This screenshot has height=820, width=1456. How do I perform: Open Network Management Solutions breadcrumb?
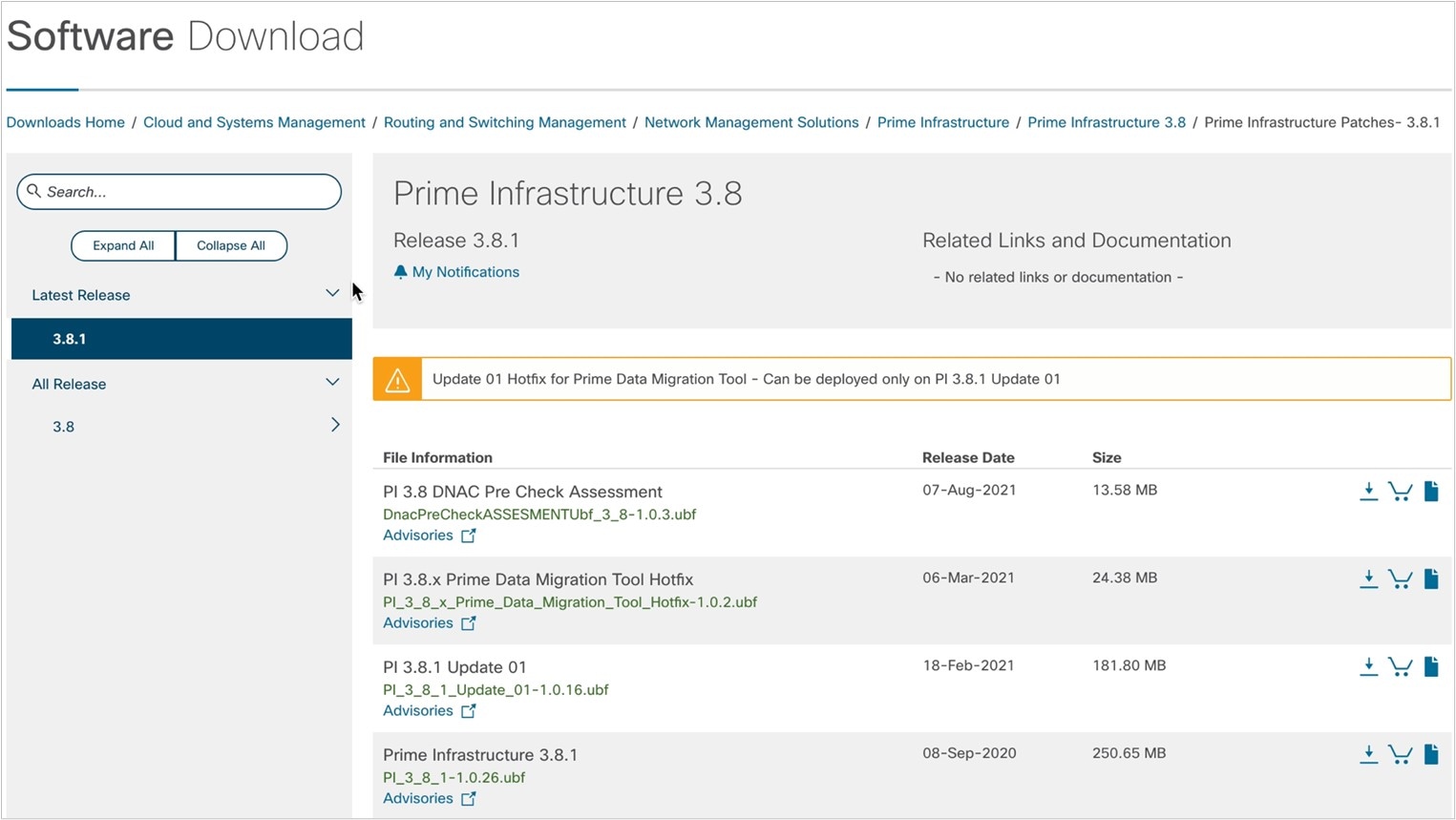tap(751, 122)
